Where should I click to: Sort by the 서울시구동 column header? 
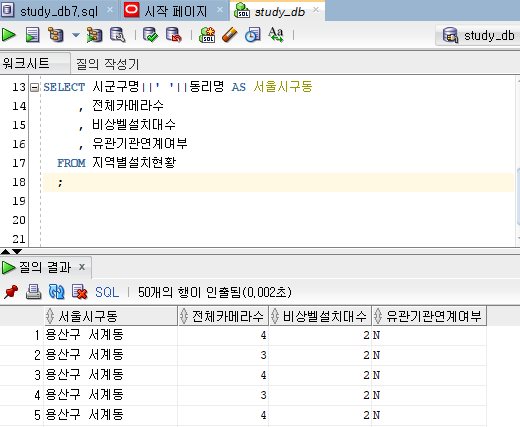pos(111,316)
